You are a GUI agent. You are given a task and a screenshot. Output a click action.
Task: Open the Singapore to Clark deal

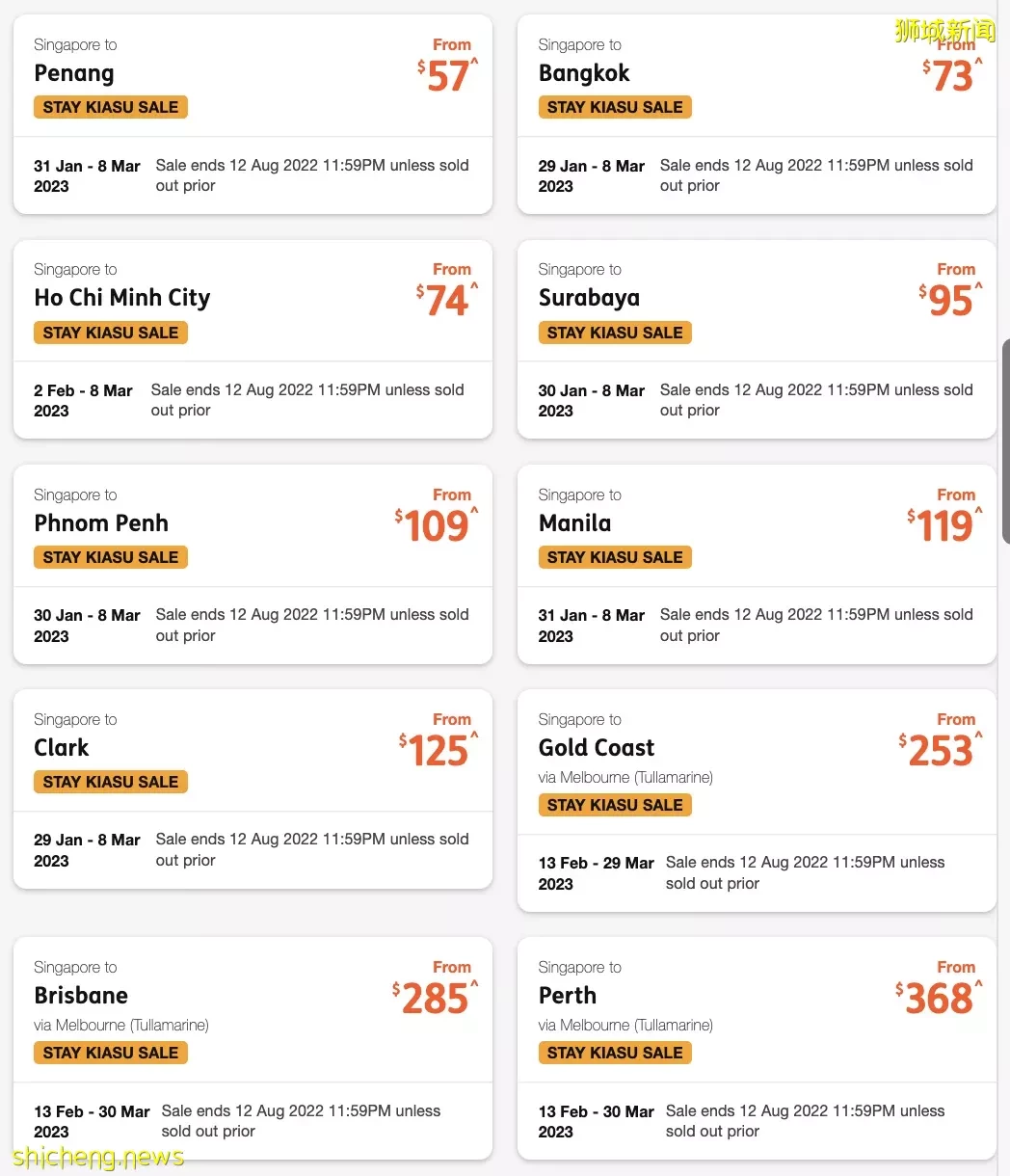[252, 788]
